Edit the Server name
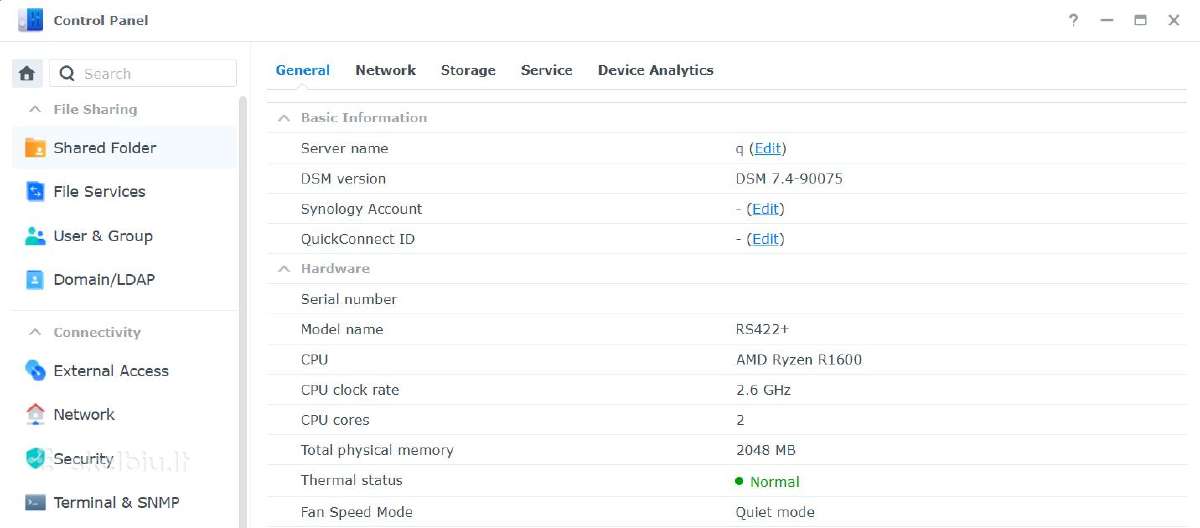 pos(767,148)
